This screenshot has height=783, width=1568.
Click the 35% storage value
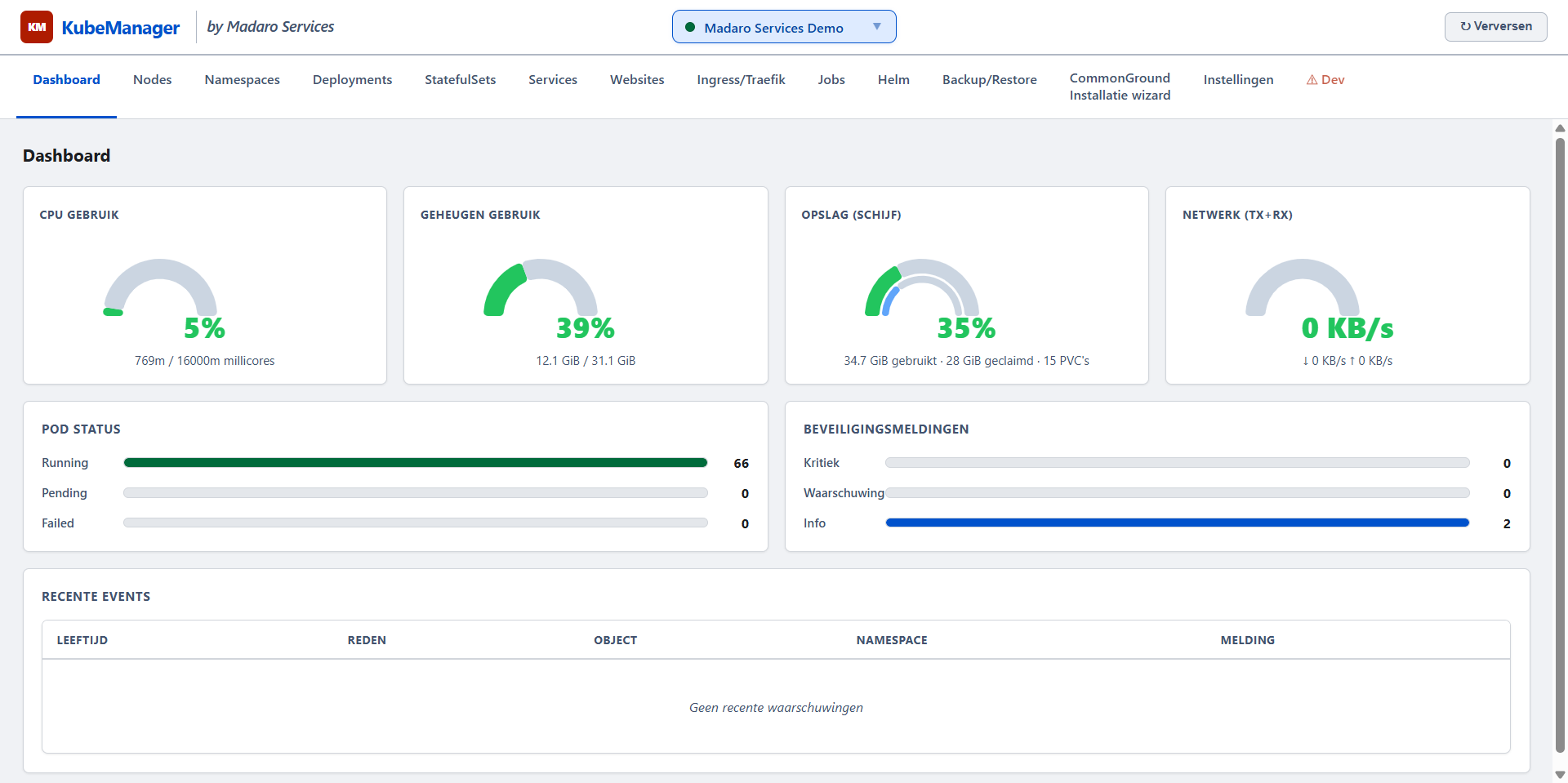(x=966, y=328)
